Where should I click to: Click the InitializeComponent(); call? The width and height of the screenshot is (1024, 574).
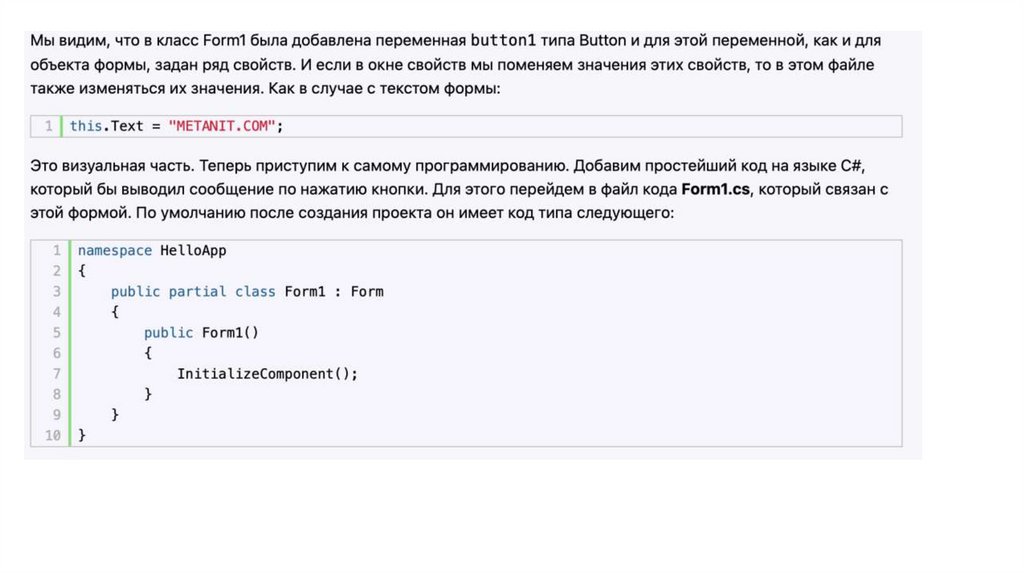267,373
